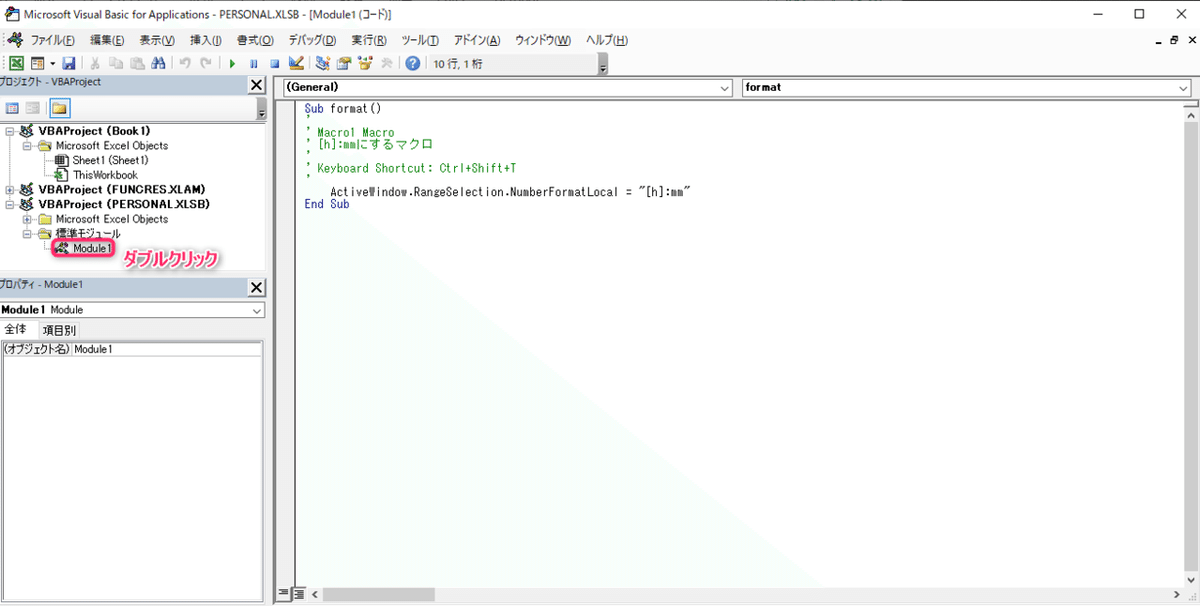The width and height of the screenshot is (1200, 606).
Task: Collapse the 標準モジュール folder
Action: [x=28, y=234]
